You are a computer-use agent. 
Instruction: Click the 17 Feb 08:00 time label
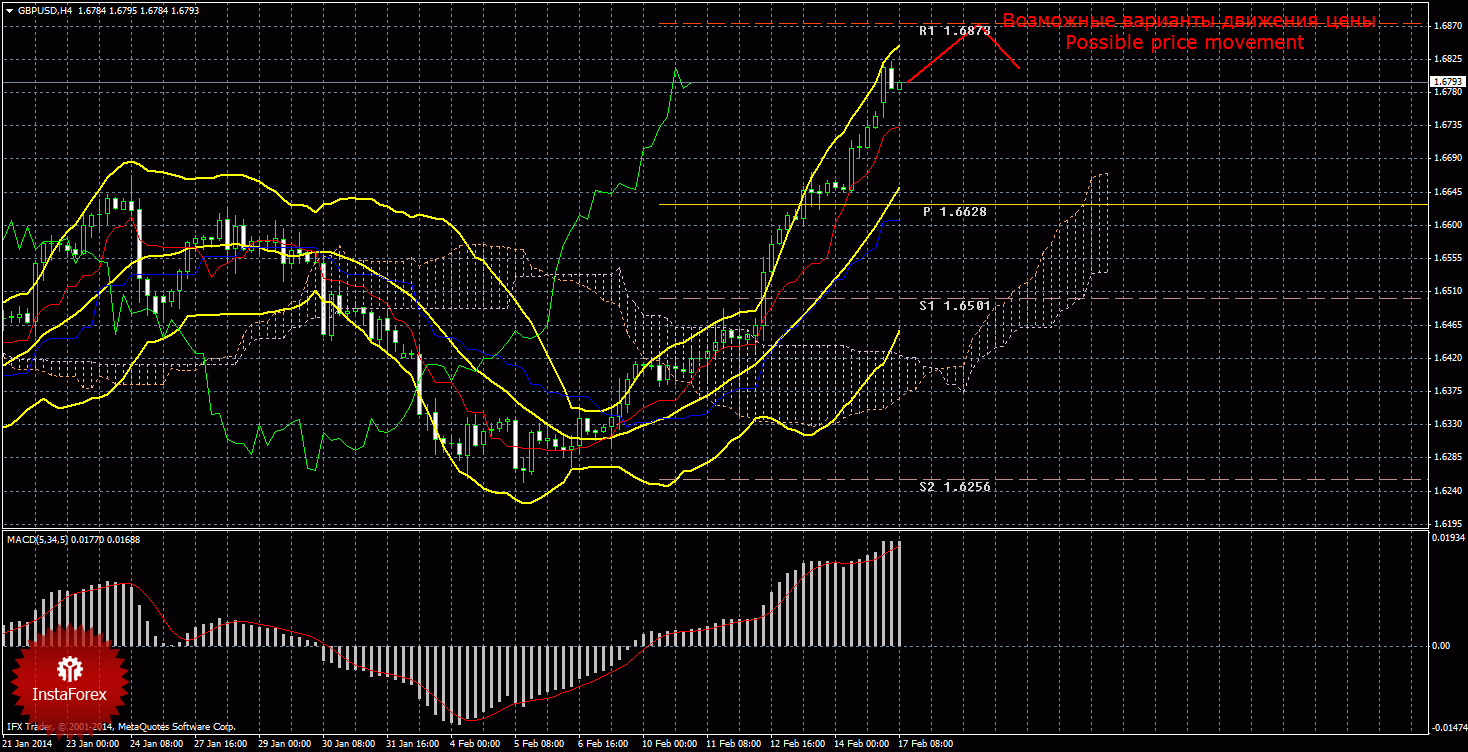tap(924, 744)
